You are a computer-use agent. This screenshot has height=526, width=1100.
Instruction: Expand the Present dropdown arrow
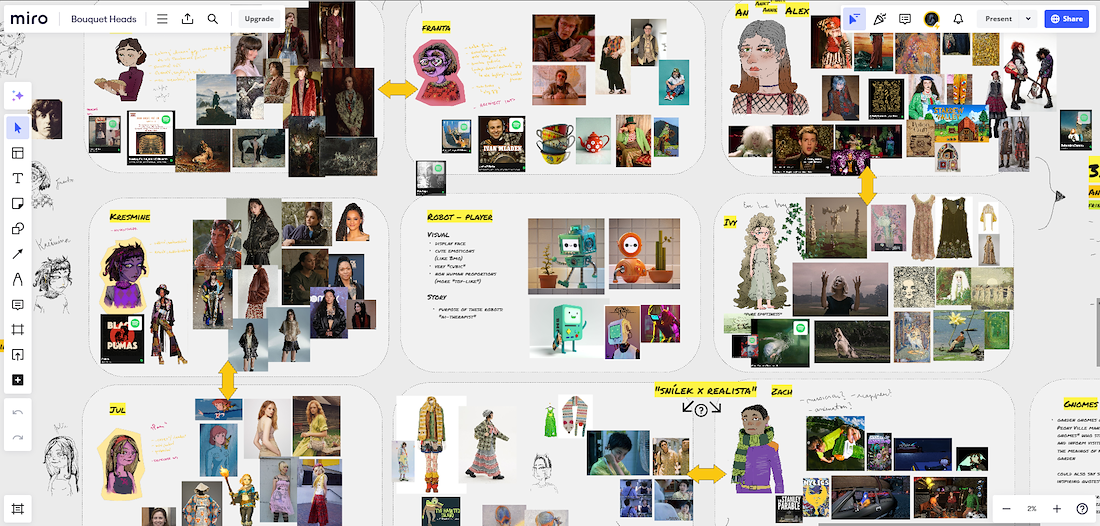pyautogui.click(x=1028, y=19)
